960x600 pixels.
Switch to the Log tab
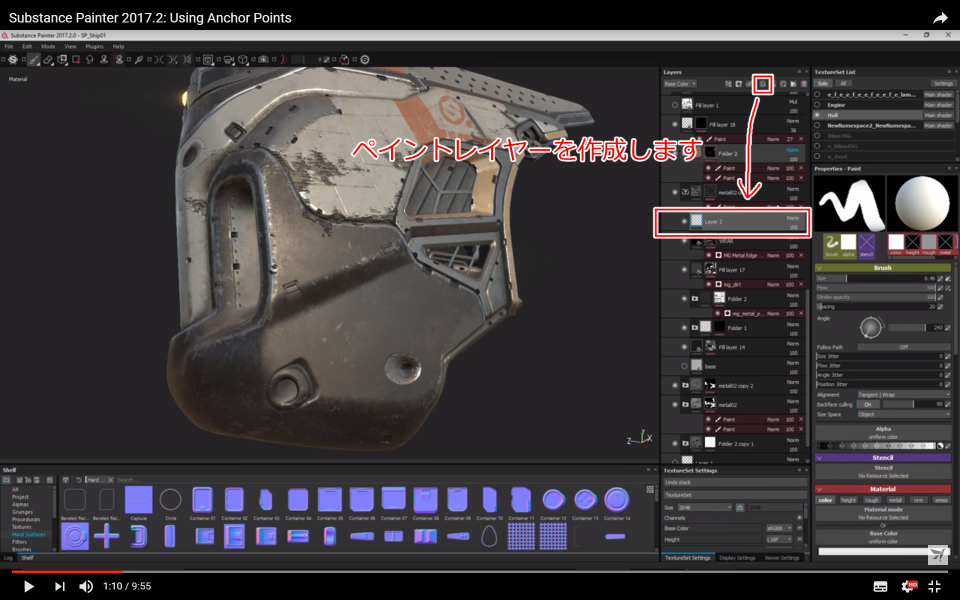(x=8, y=558)
